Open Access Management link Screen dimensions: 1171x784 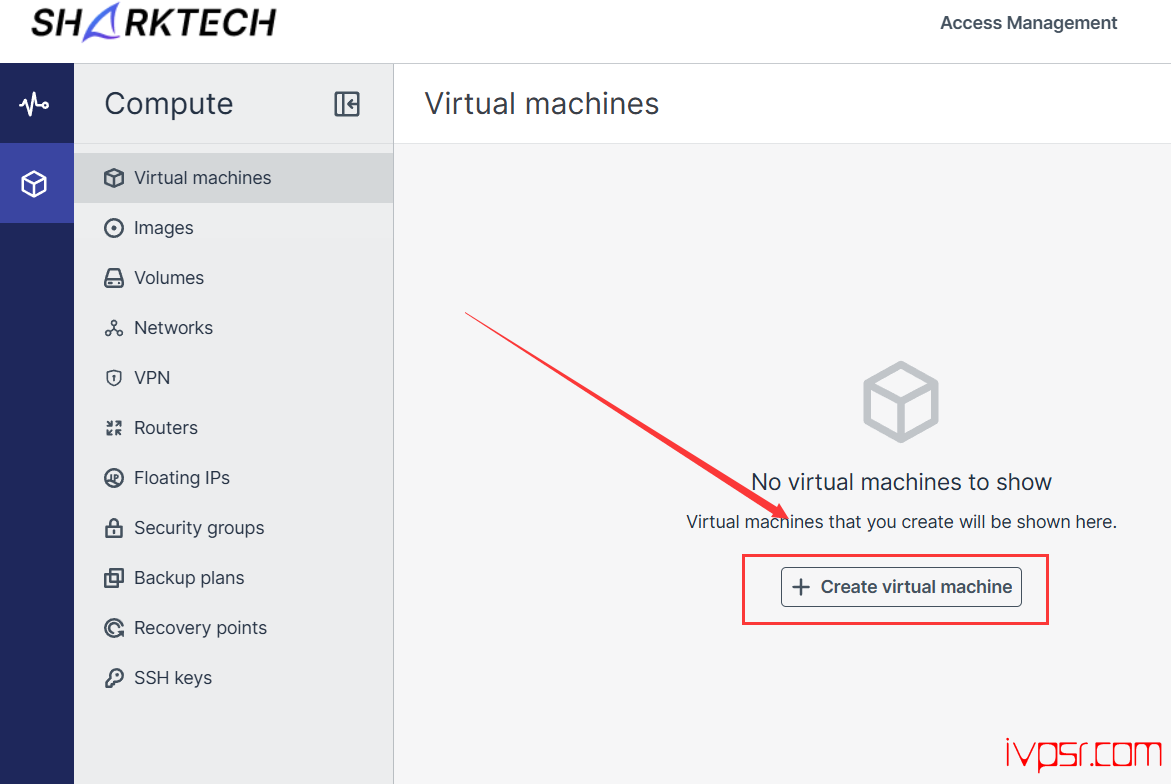(1028, 23)
